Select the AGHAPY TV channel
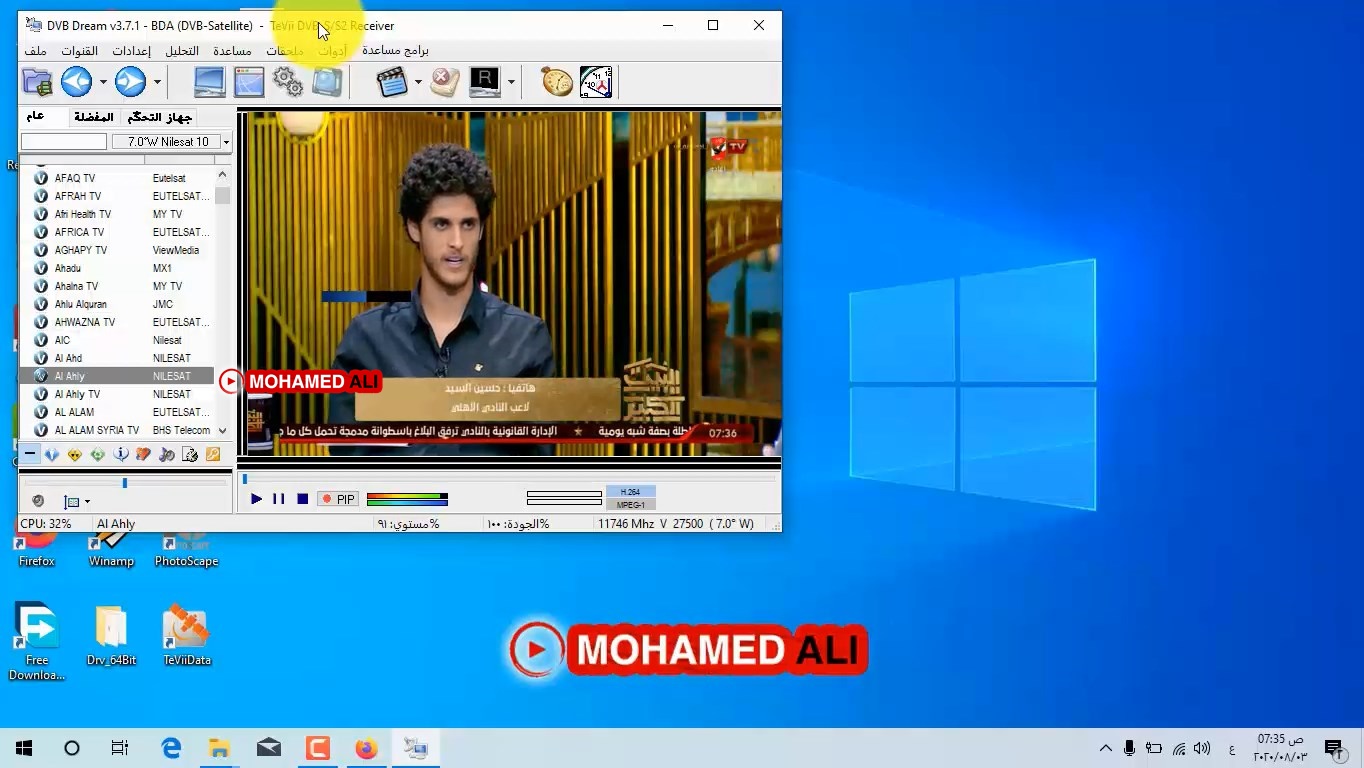1364x768 pixels. tap(117, 250)
